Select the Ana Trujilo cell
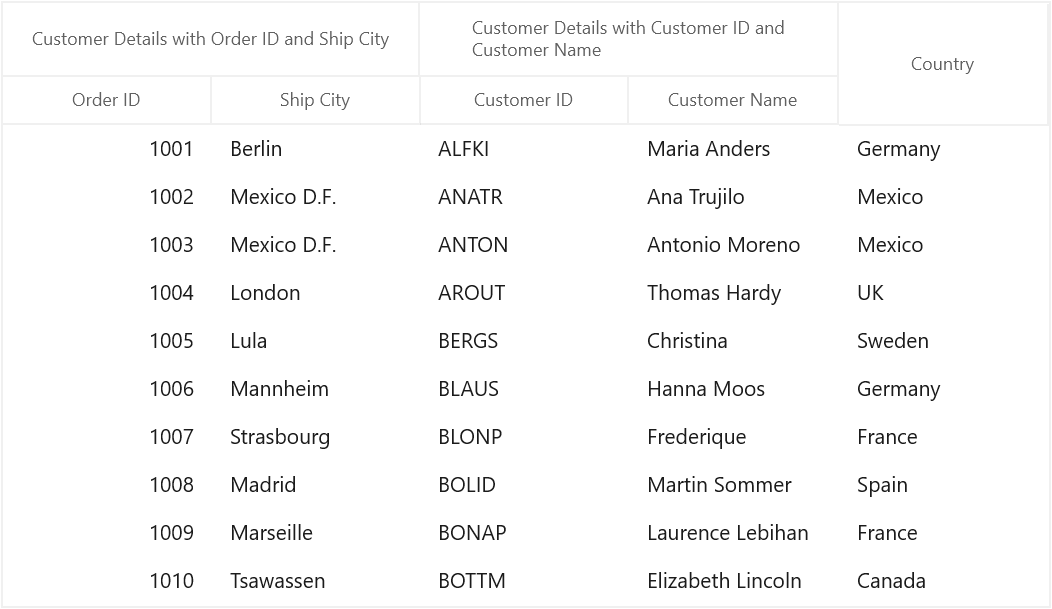1052x609 pixels. pyautogui.click(x=732, y=197)
